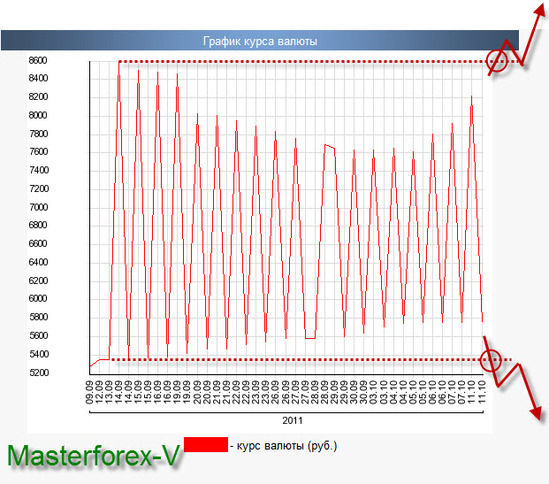Screen dimensions: 549x484
Task: Click the flat peak near 28.09
Action: [329, 146]
